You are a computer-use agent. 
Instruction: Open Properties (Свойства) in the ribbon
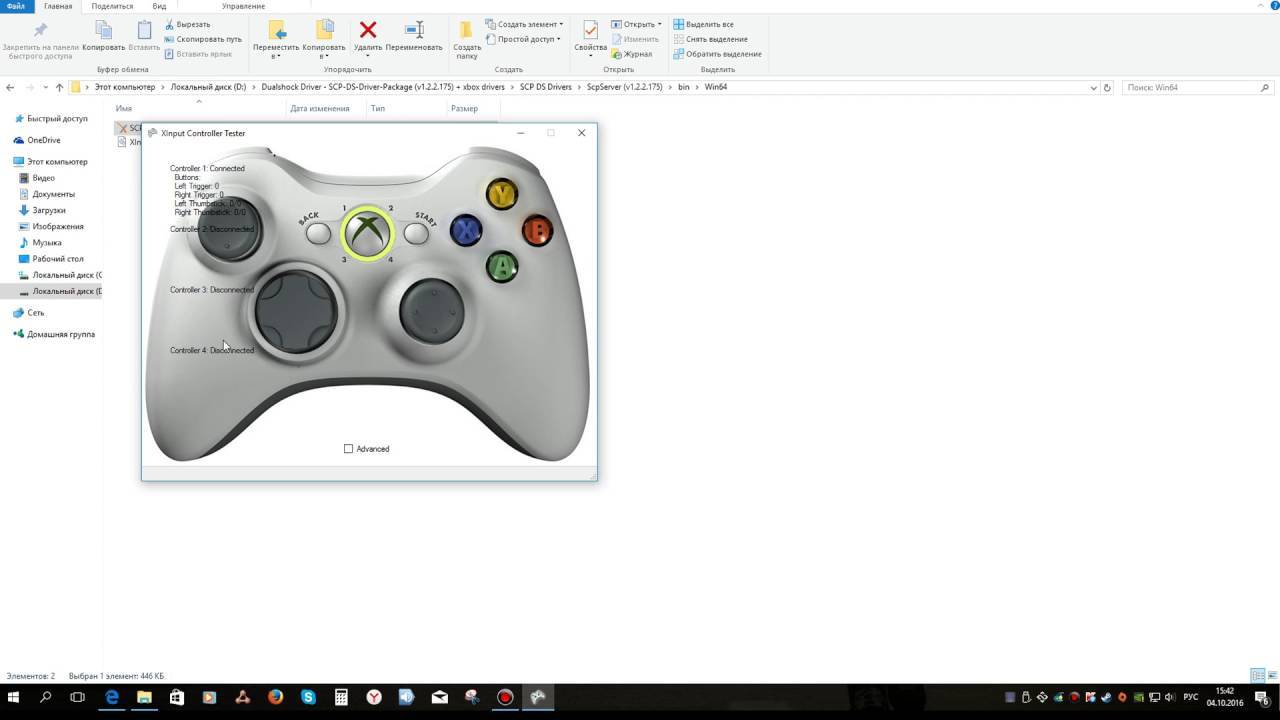click(x=590, y=36)
